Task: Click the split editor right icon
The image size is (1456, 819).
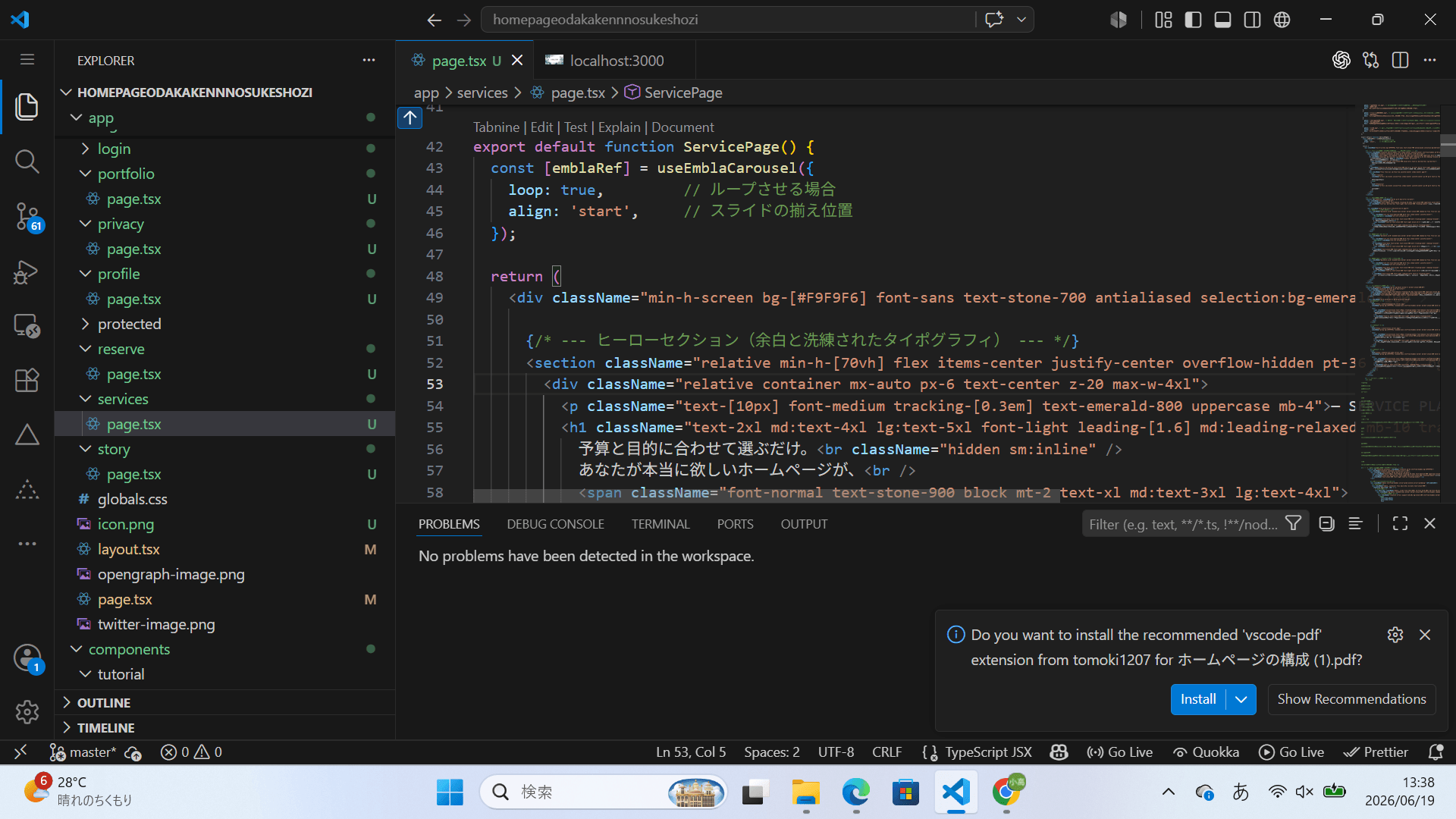Action: point(1400,60)
